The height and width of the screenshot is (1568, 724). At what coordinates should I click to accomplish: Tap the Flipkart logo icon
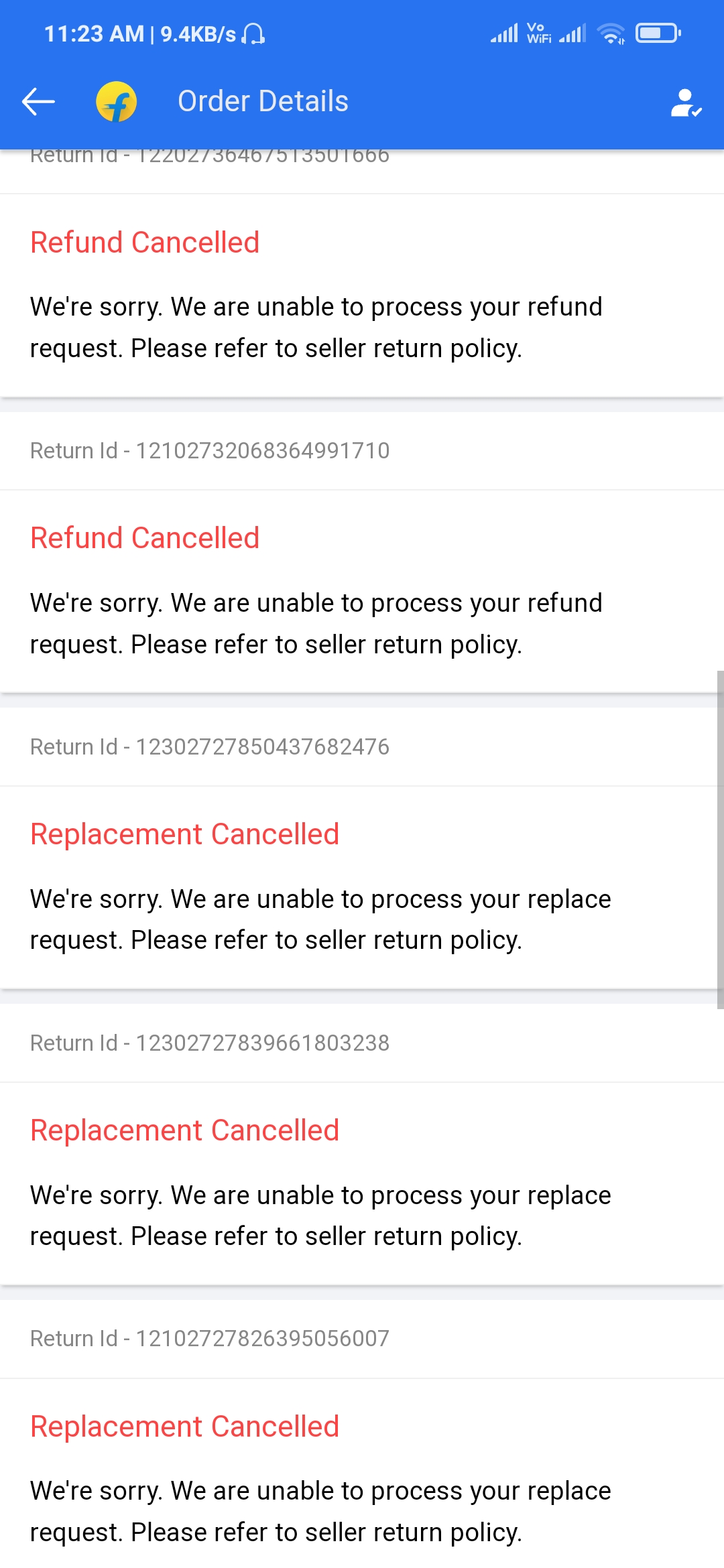[x=117, y=102]
